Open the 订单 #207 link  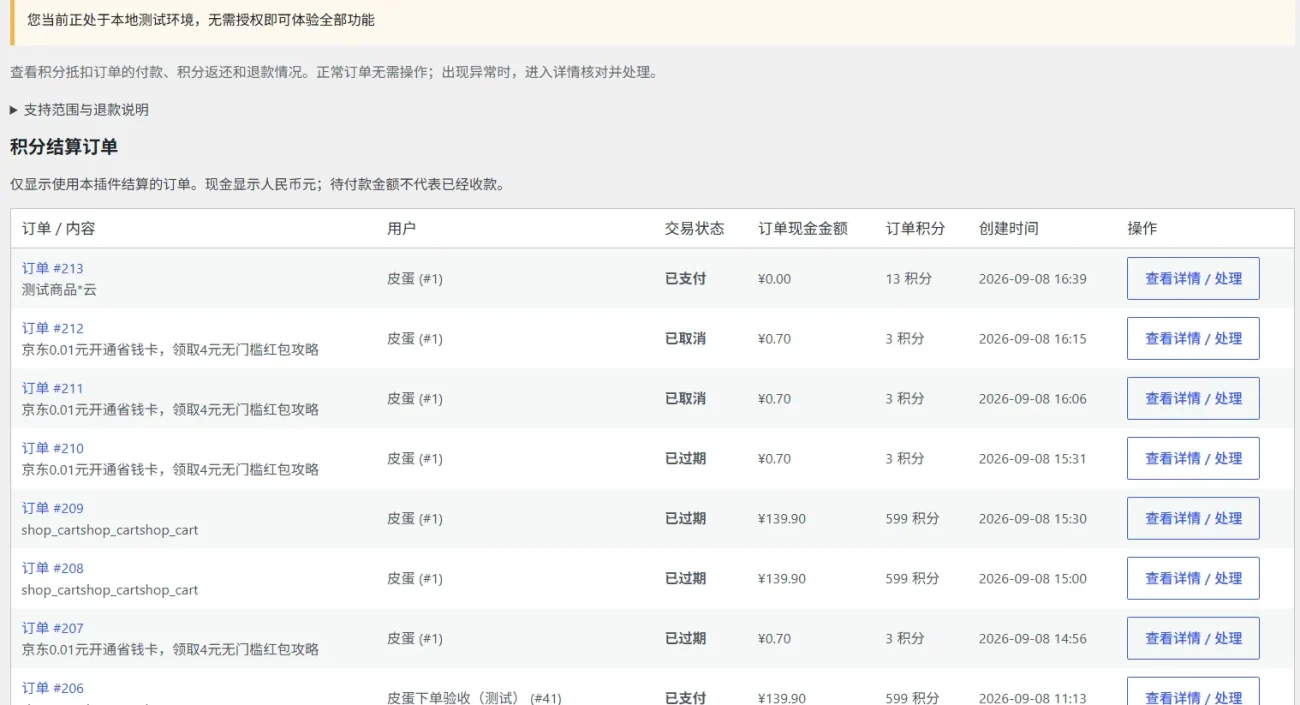[53, 628]
